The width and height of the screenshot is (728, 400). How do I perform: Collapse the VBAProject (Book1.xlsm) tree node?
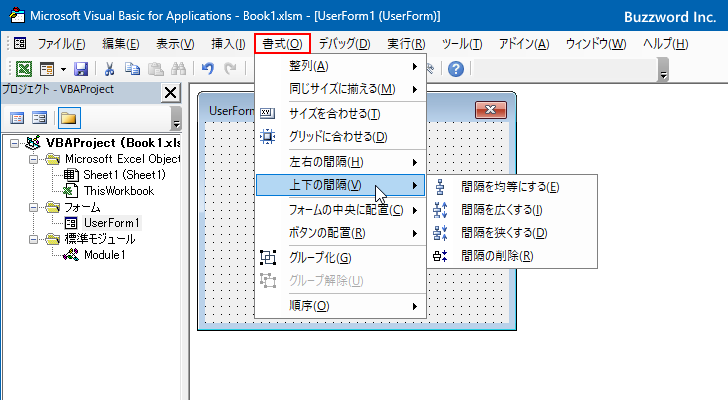[x=14, y=143]
